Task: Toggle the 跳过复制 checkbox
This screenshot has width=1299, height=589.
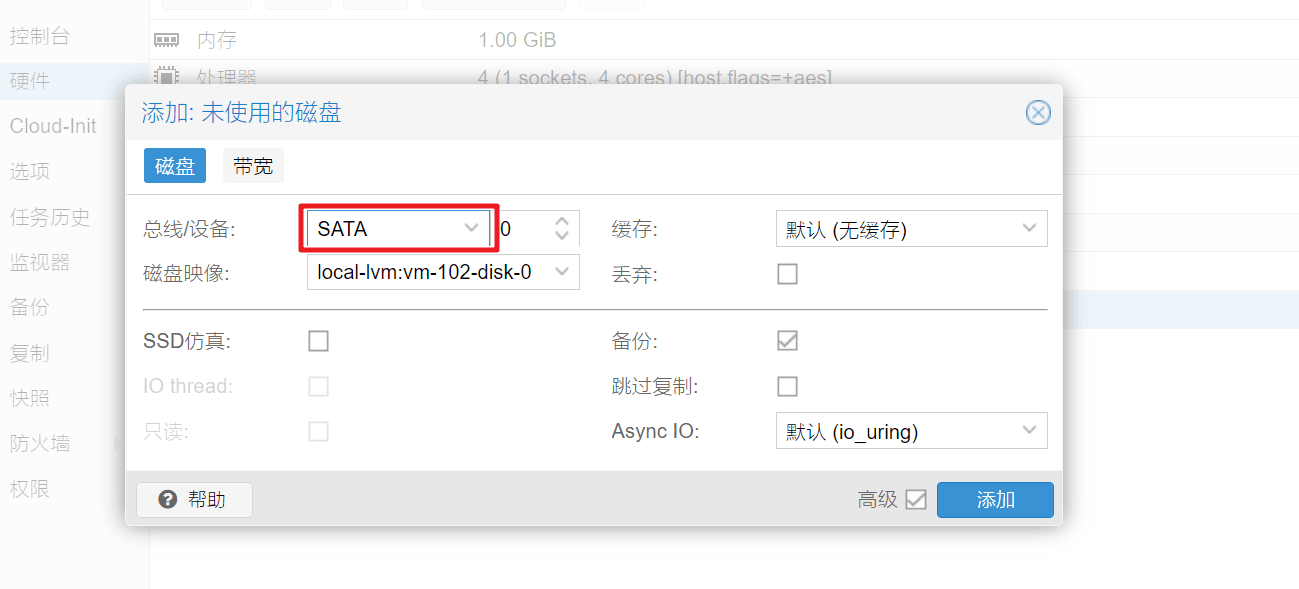Action: click(788, 386)
